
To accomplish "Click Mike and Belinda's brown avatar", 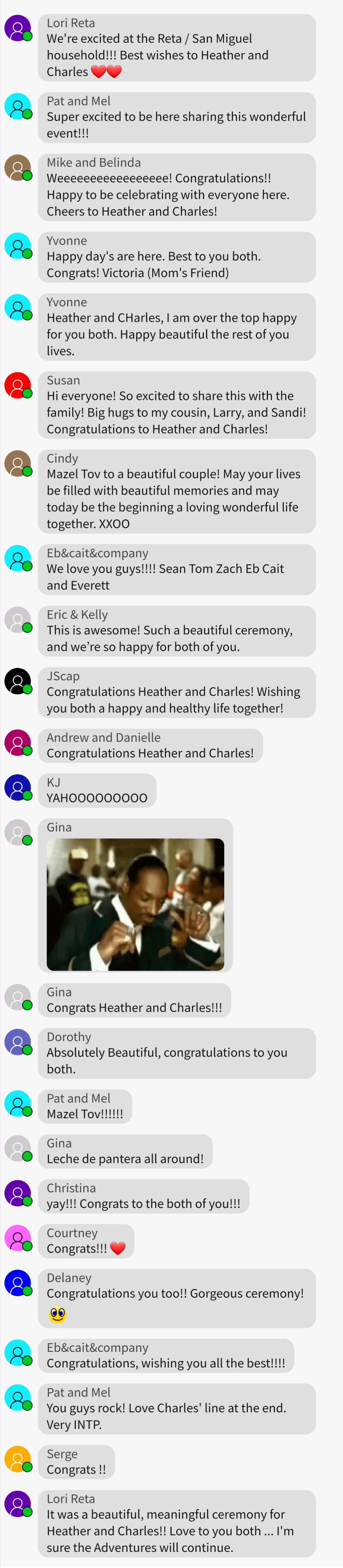I will pos(18,167).
